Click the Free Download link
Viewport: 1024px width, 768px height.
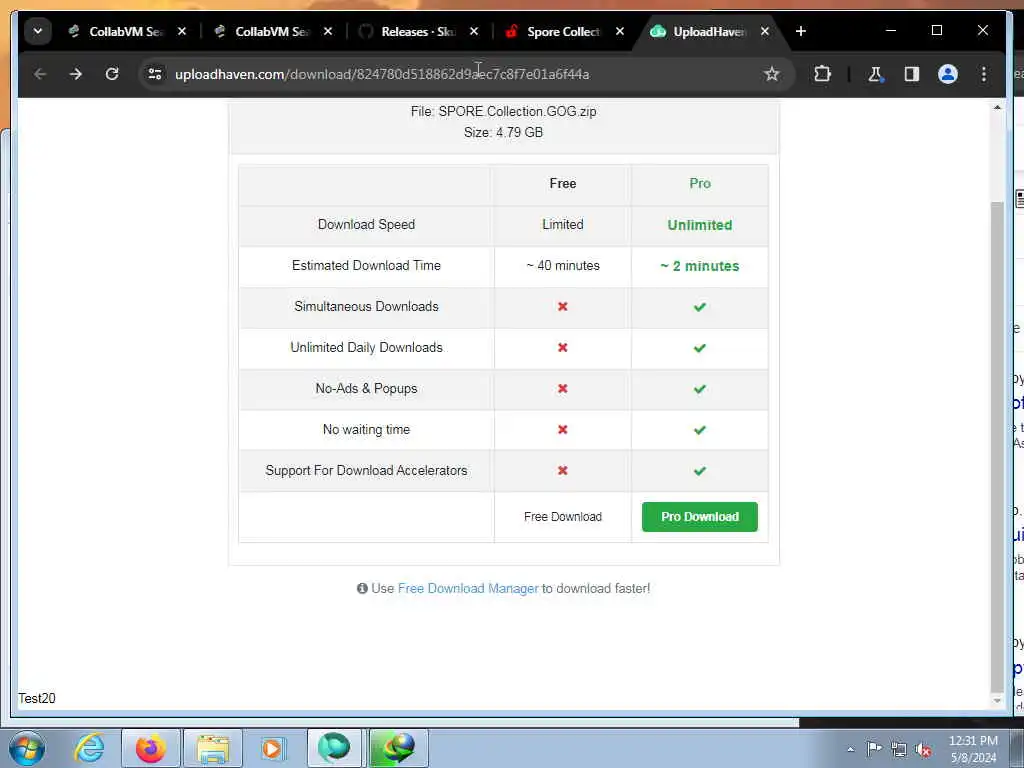click(563, 517)
